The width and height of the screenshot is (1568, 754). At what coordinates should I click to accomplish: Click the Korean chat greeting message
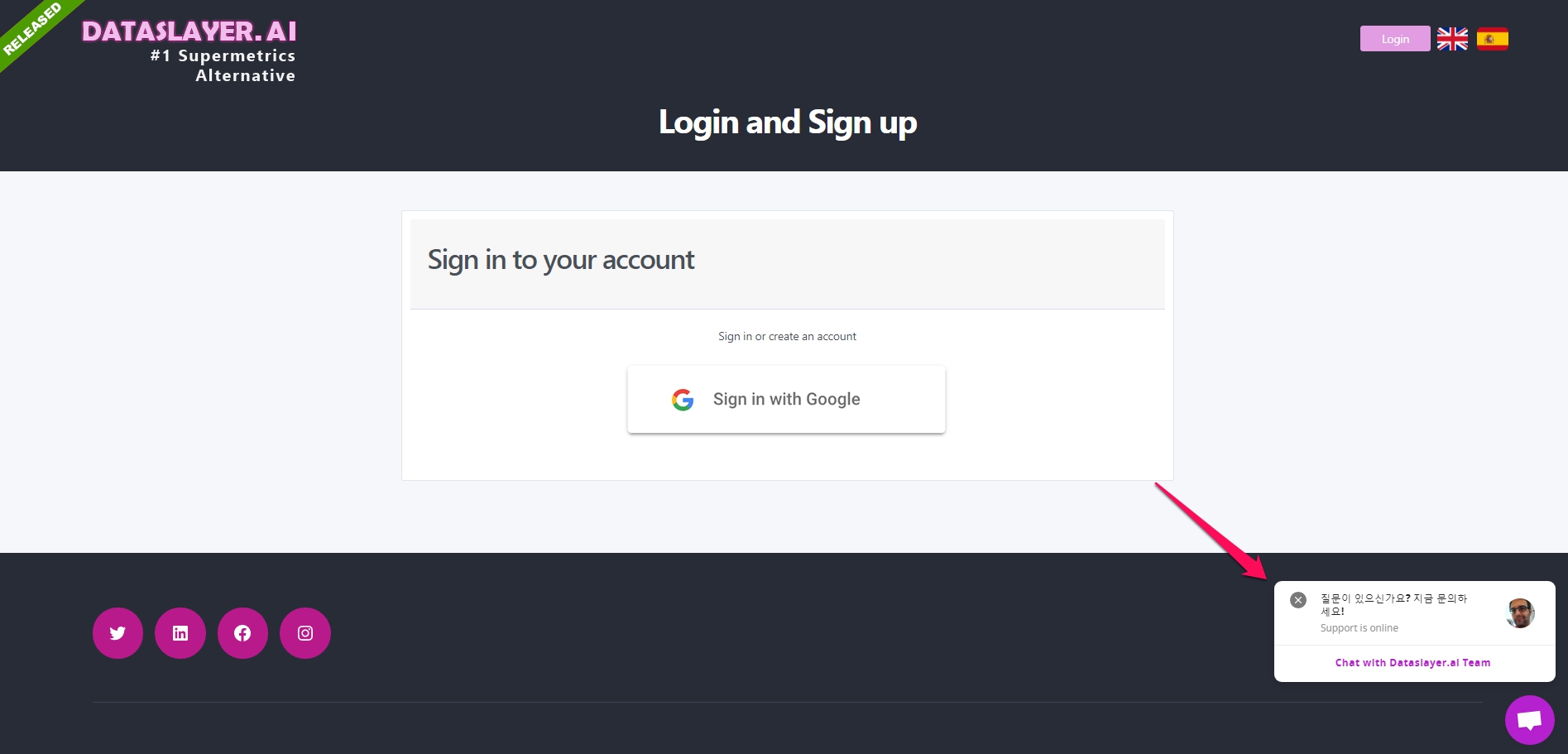click(1393, 604)
